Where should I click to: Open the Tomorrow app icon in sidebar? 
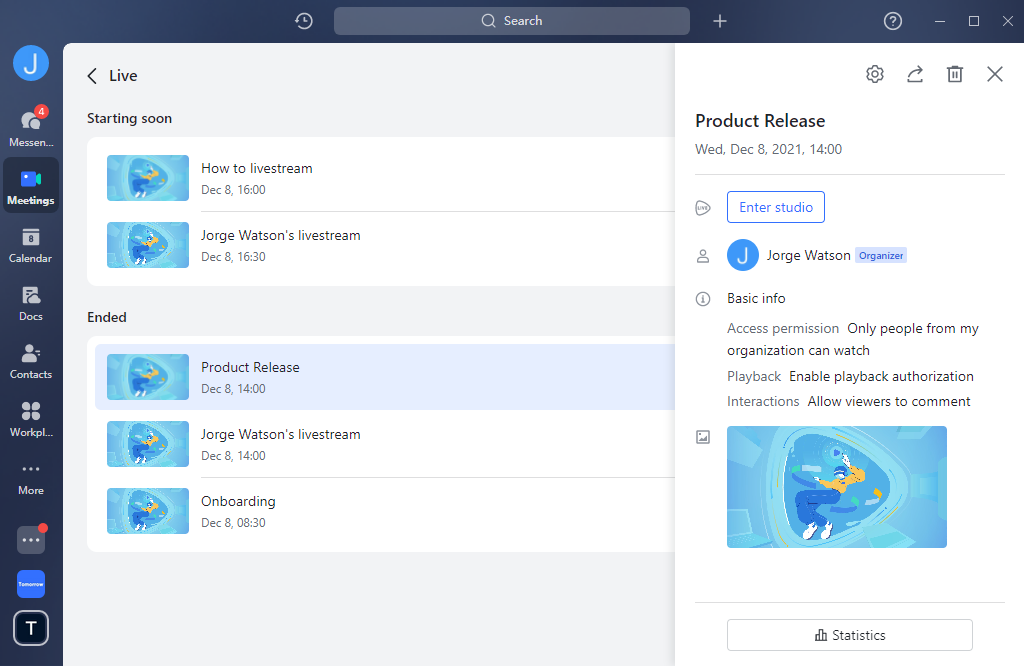click(x=31, y=583)
